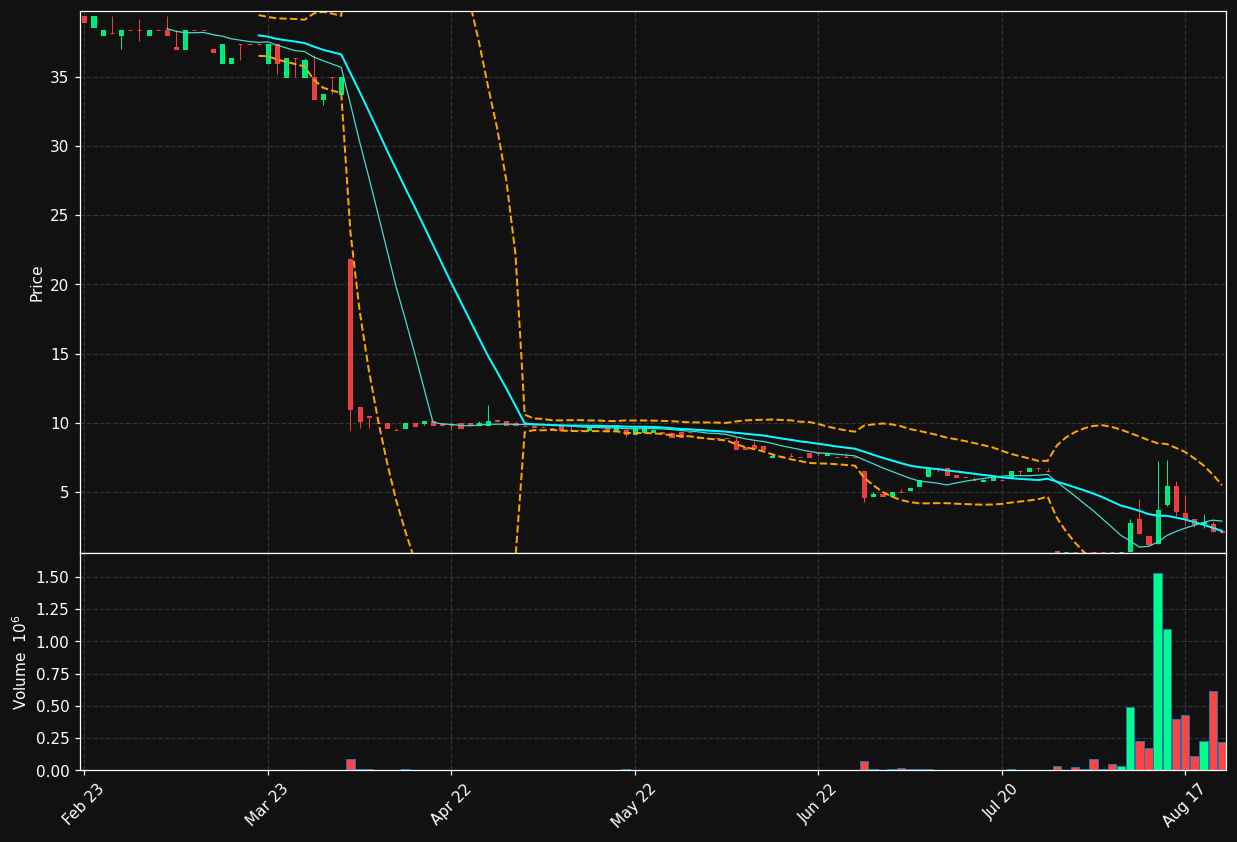1237x842 pixels.
Task: Click the volume tick label 0.00
Action: [53, 771]
